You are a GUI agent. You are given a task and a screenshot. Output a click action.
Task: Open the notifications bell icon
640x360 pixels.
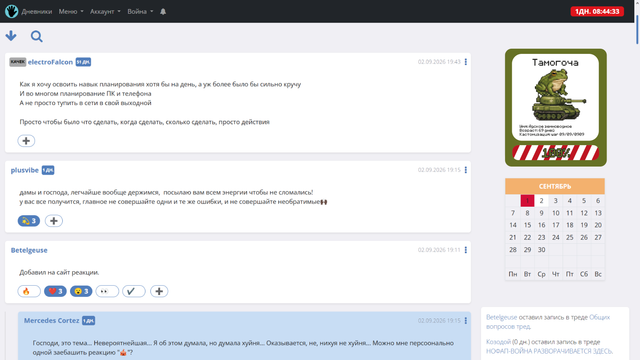pyautogui.click(x=163, y=11)
